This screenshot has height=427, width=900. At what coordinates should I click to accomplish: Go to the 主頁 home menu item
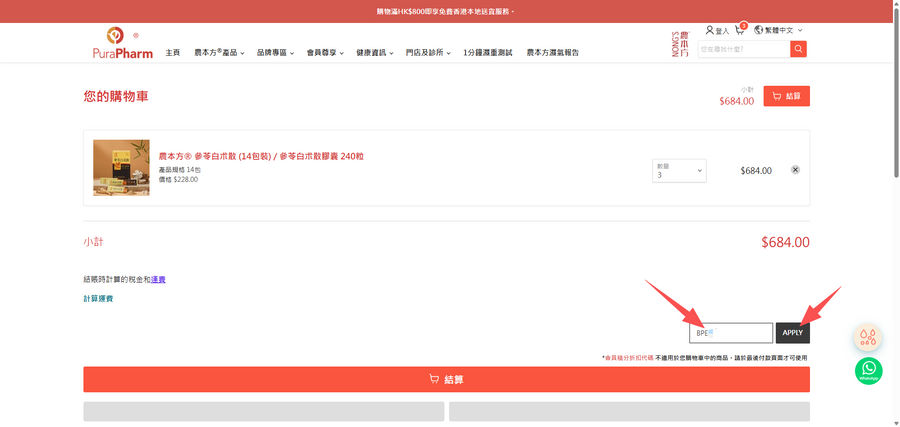[173, 52]
